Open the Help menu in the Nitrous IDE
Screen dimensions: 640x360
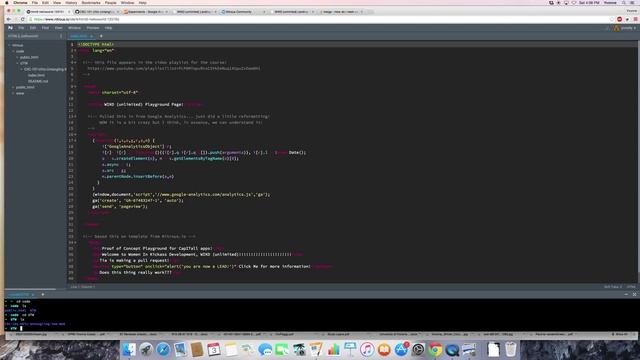[x=108, y=28]
